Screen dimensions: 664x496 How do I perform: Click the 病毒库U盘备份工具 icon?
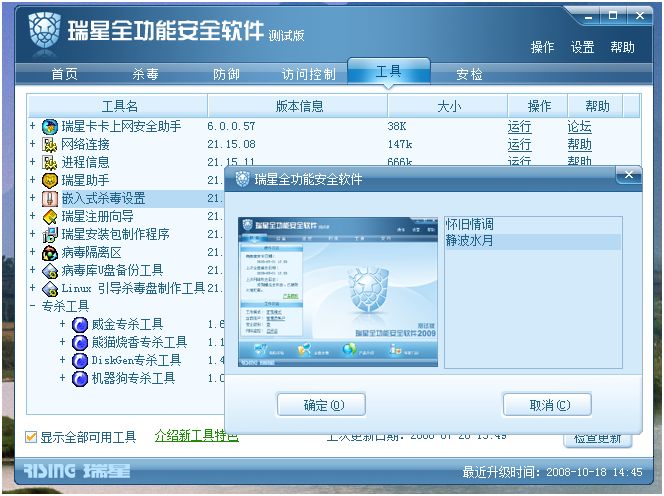coord(50,271)
